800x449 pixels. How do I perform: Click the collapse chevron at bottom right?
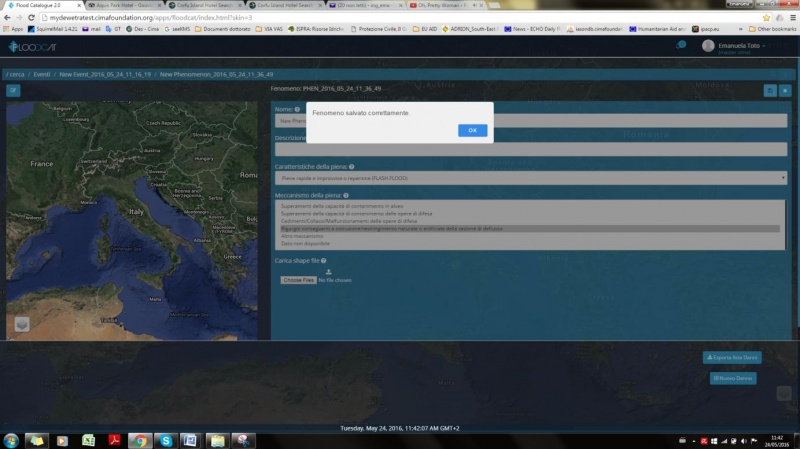pyautogui.click(x=784, y=393)
